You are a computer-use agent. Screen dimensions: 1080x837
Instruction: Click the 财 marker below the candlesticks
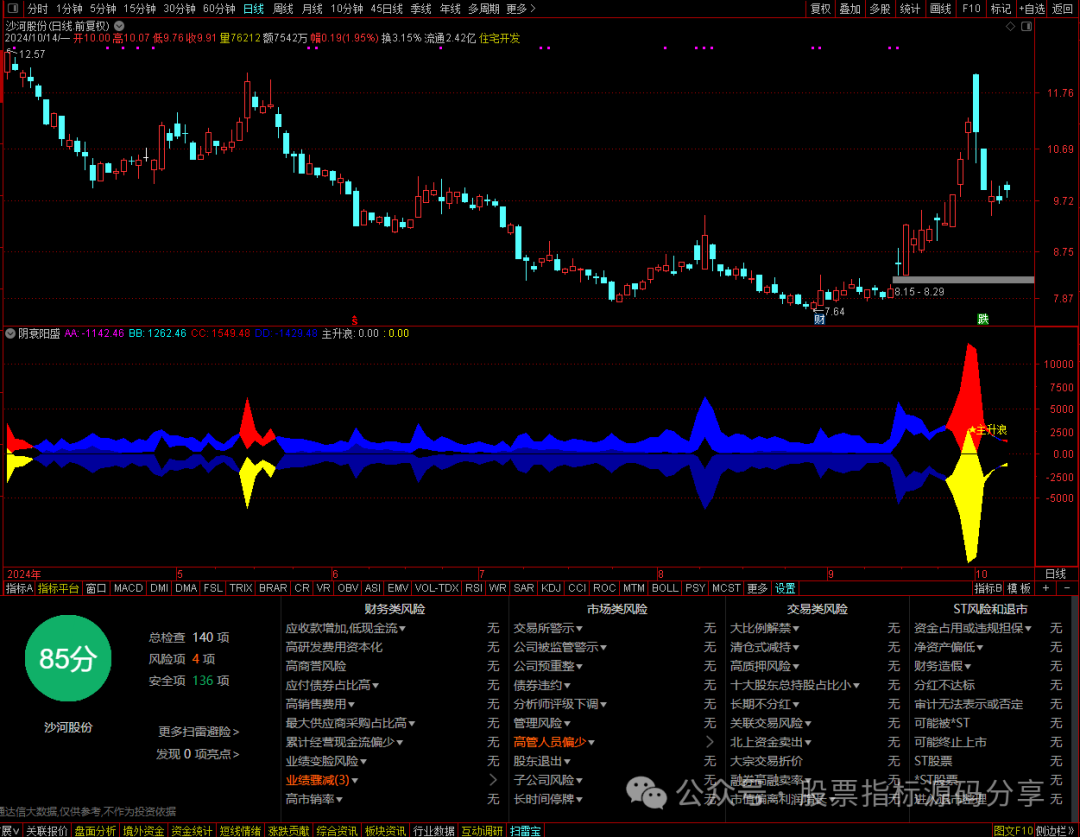pos(819,319)
